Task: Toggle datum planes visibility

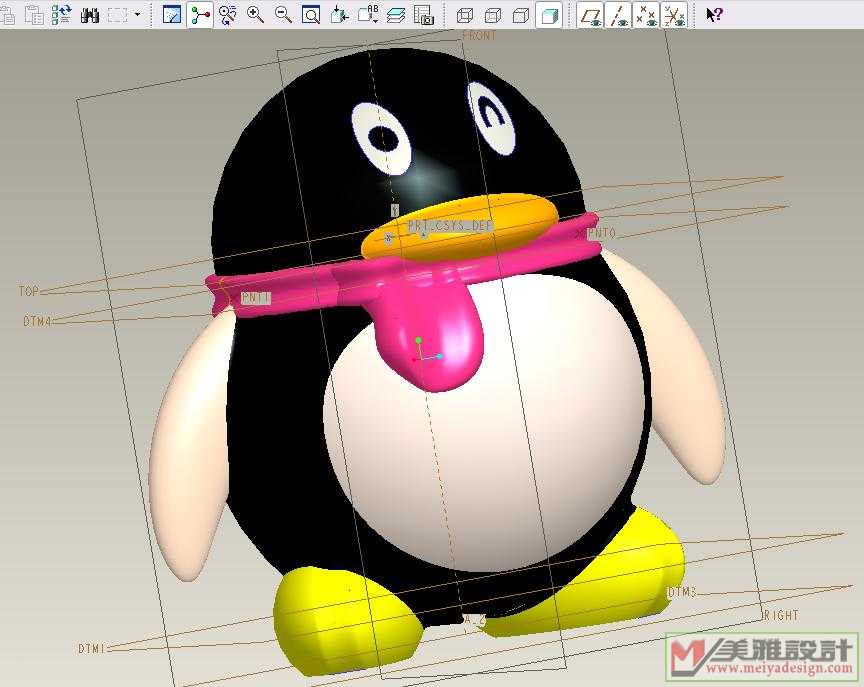Action: 591,15
